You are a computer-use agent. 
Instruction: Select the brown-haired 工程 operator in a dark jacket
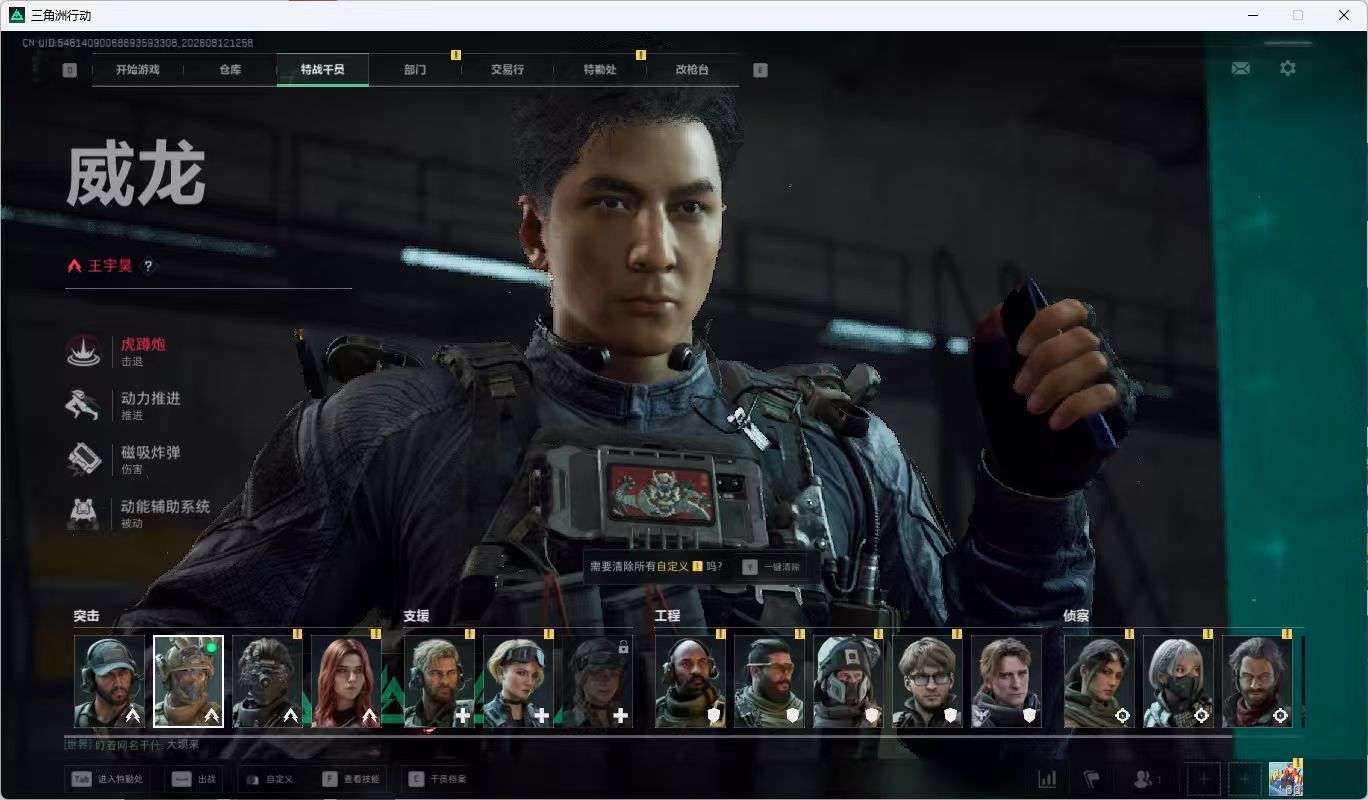click(x=1006, y=682)
